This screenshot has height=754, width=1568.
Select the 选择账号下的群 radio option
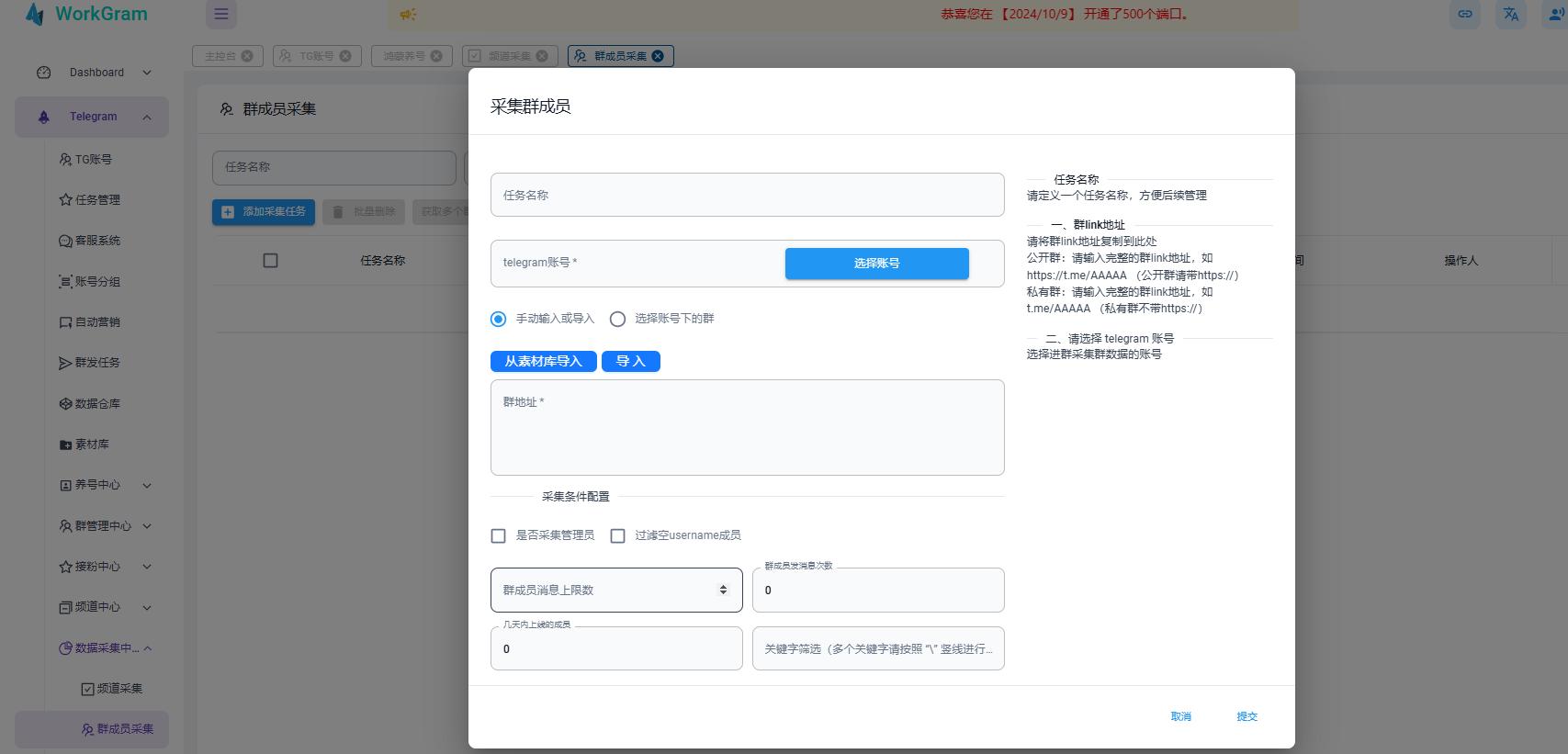(x=617, y=319)
